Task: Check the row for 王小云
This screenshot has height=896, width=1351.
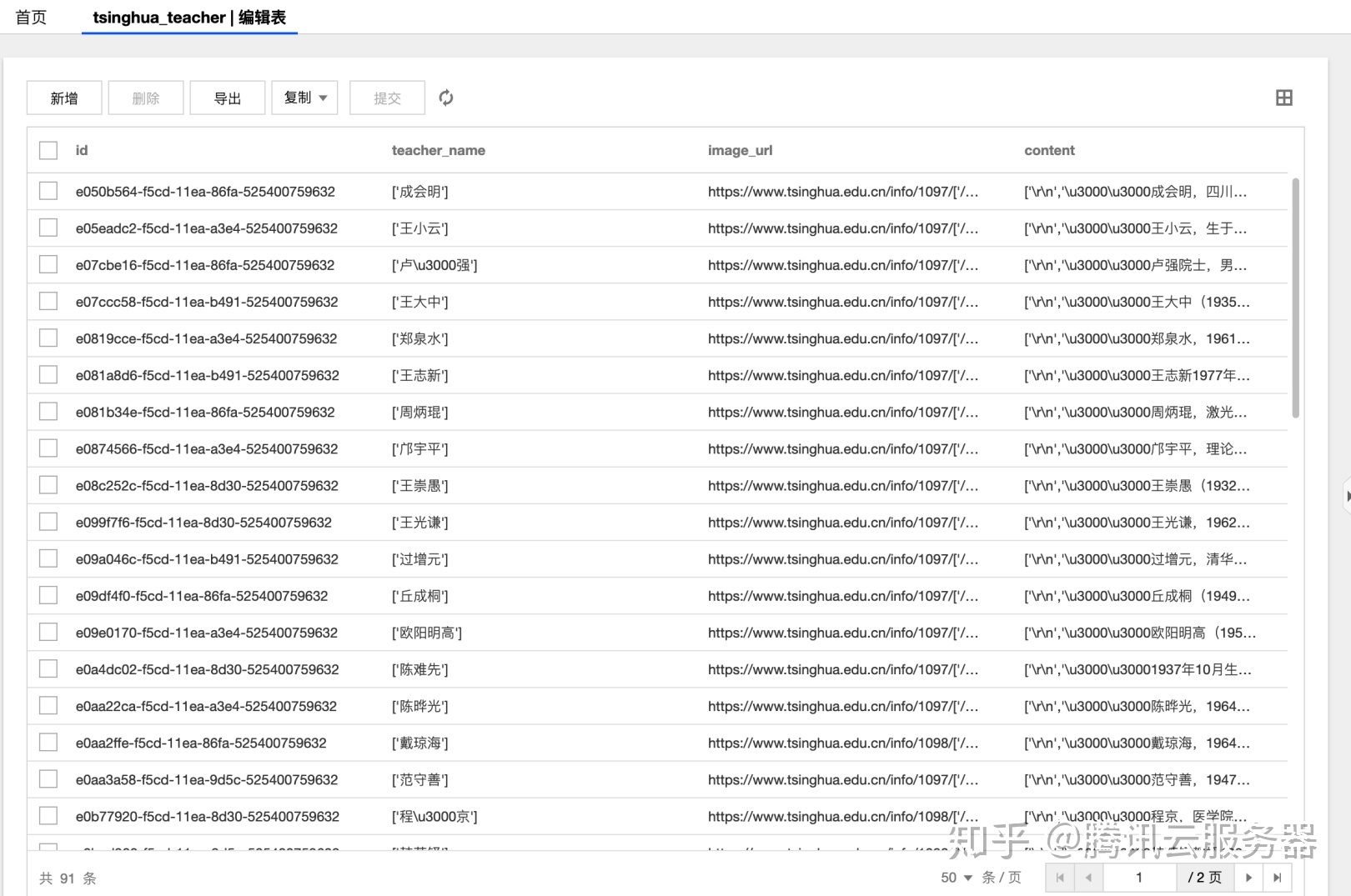Action: tap(48, 228)
